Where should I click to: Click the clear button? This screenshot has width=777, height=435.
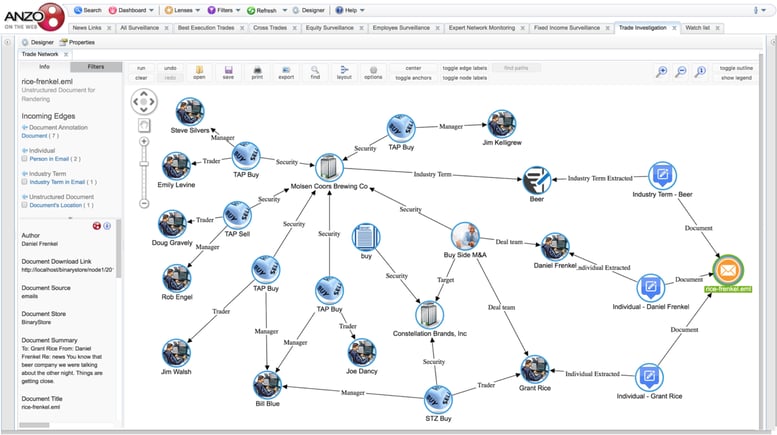[141, 78]
